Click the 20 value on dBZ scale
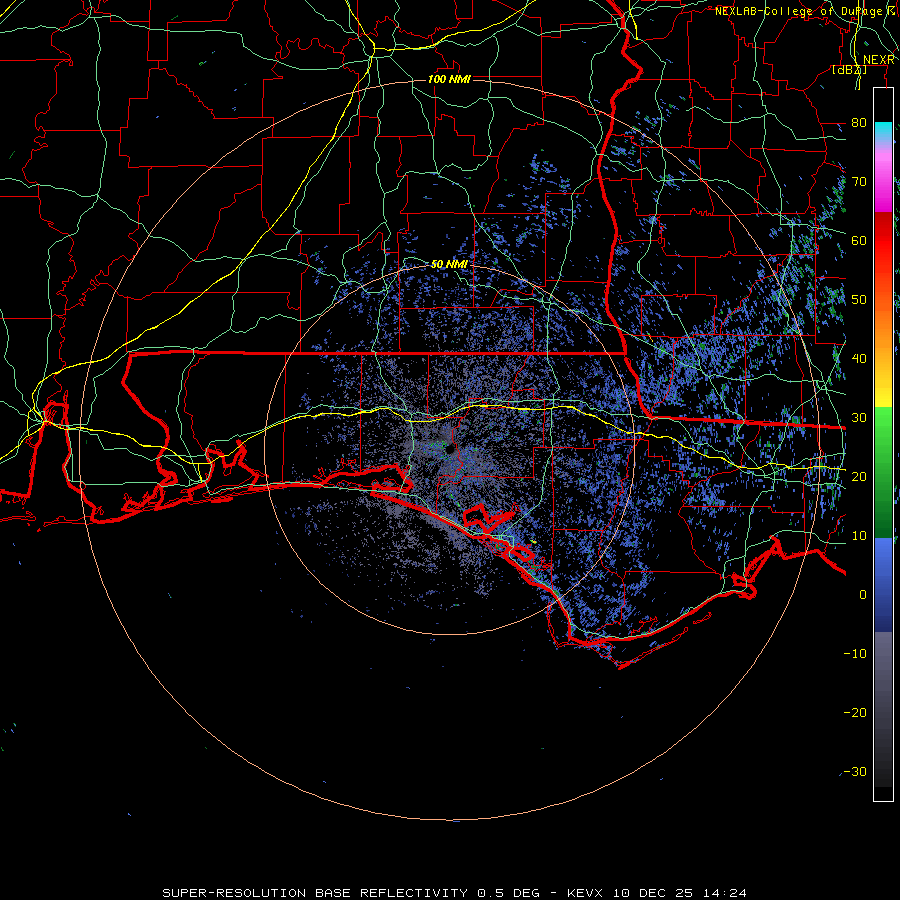 tap(859, 476)
